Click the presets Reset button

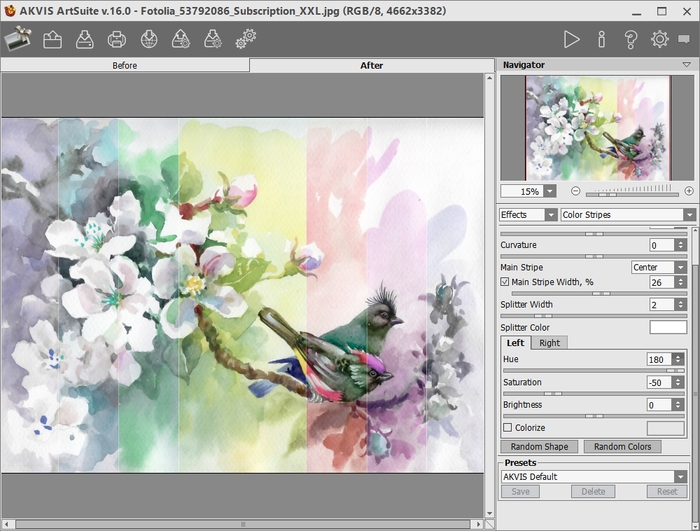(667, 491)
